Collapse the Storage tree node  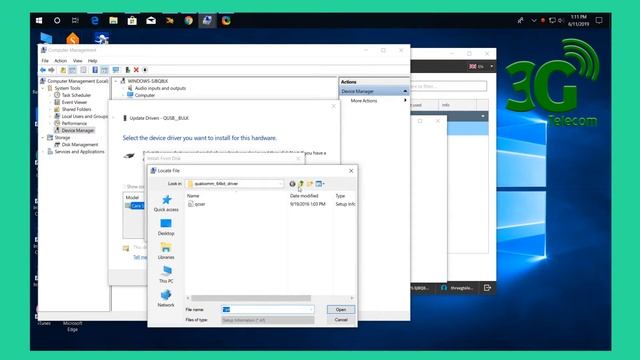[43, 138]
